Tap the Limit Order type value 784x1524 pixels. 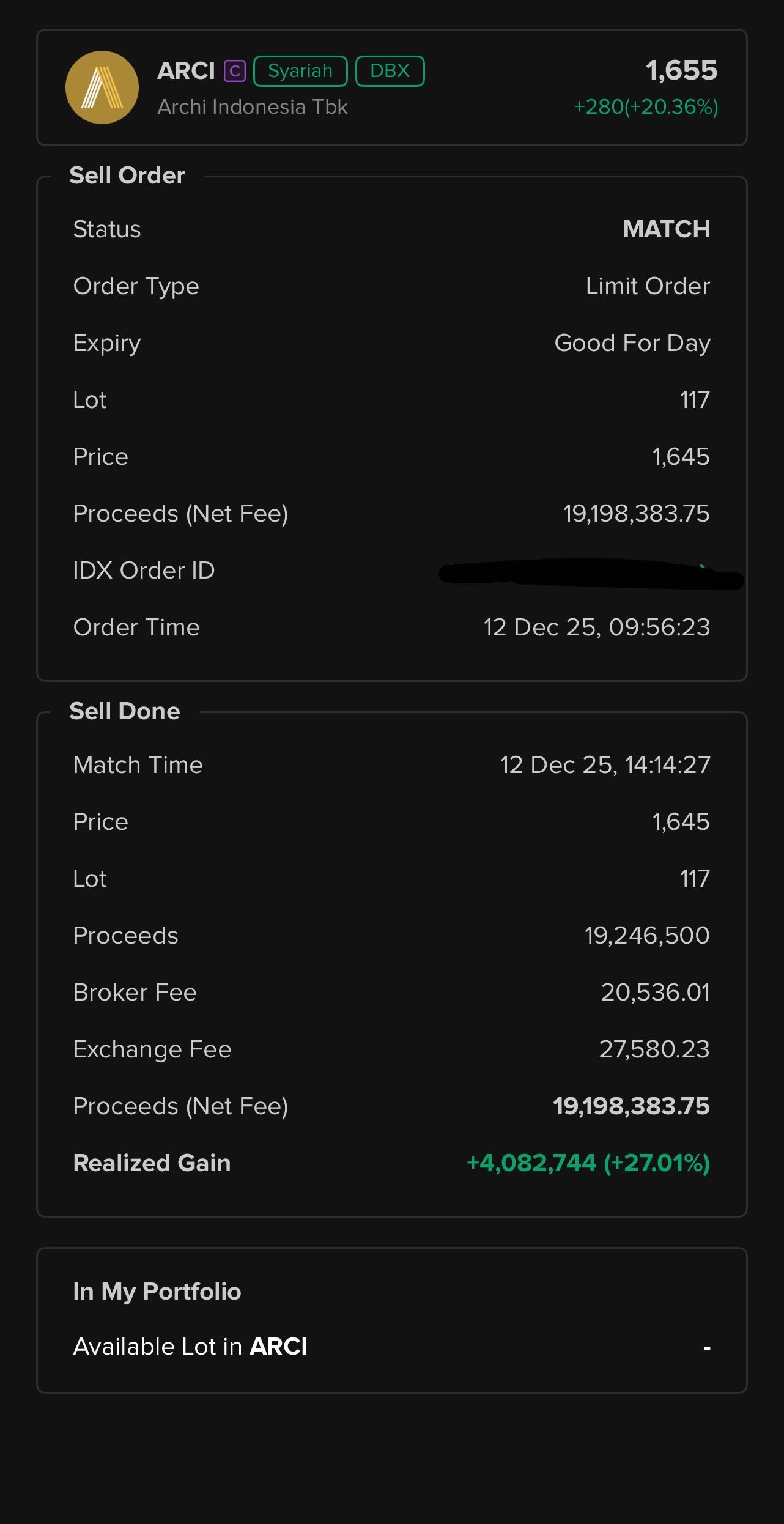coord(648,286)
